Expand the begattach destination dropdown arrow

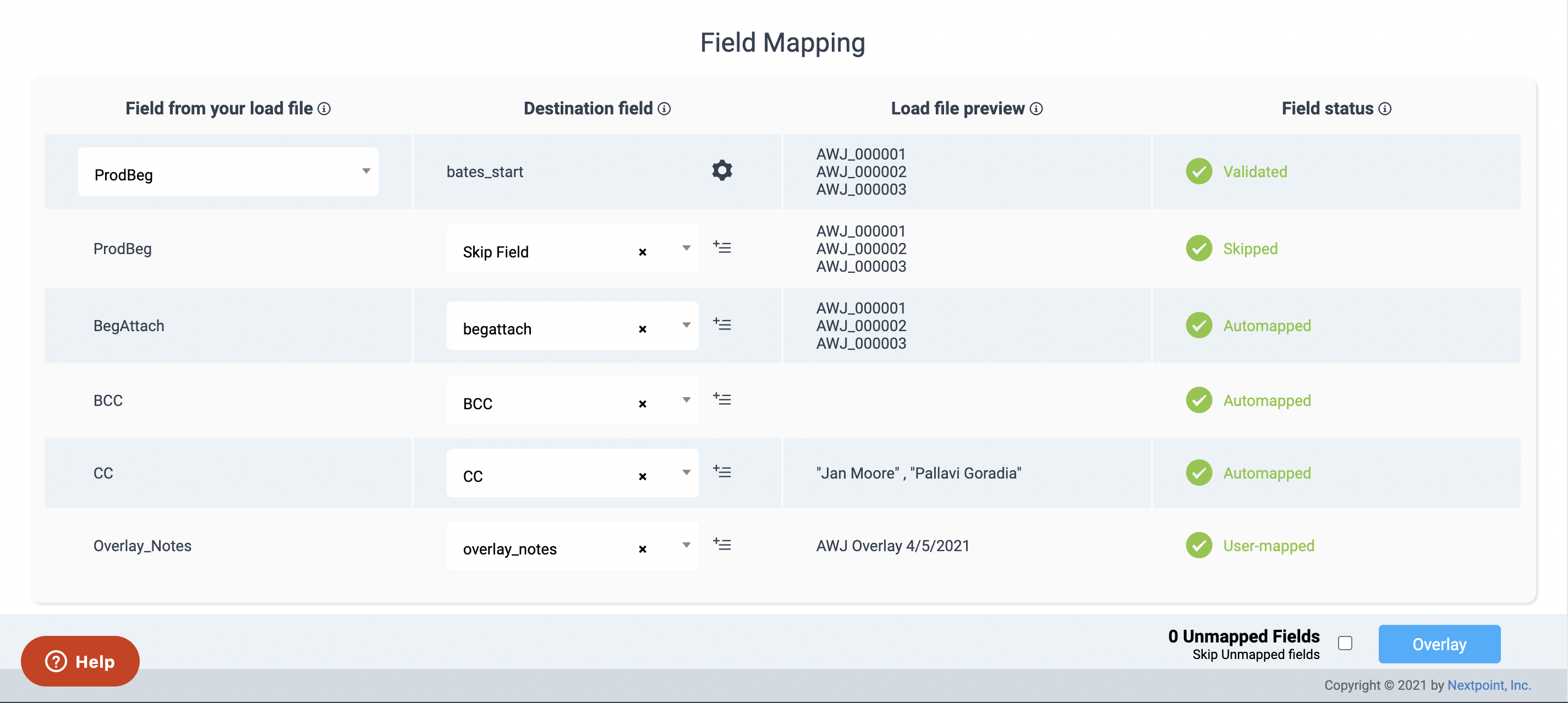click(x=686, y=325)
